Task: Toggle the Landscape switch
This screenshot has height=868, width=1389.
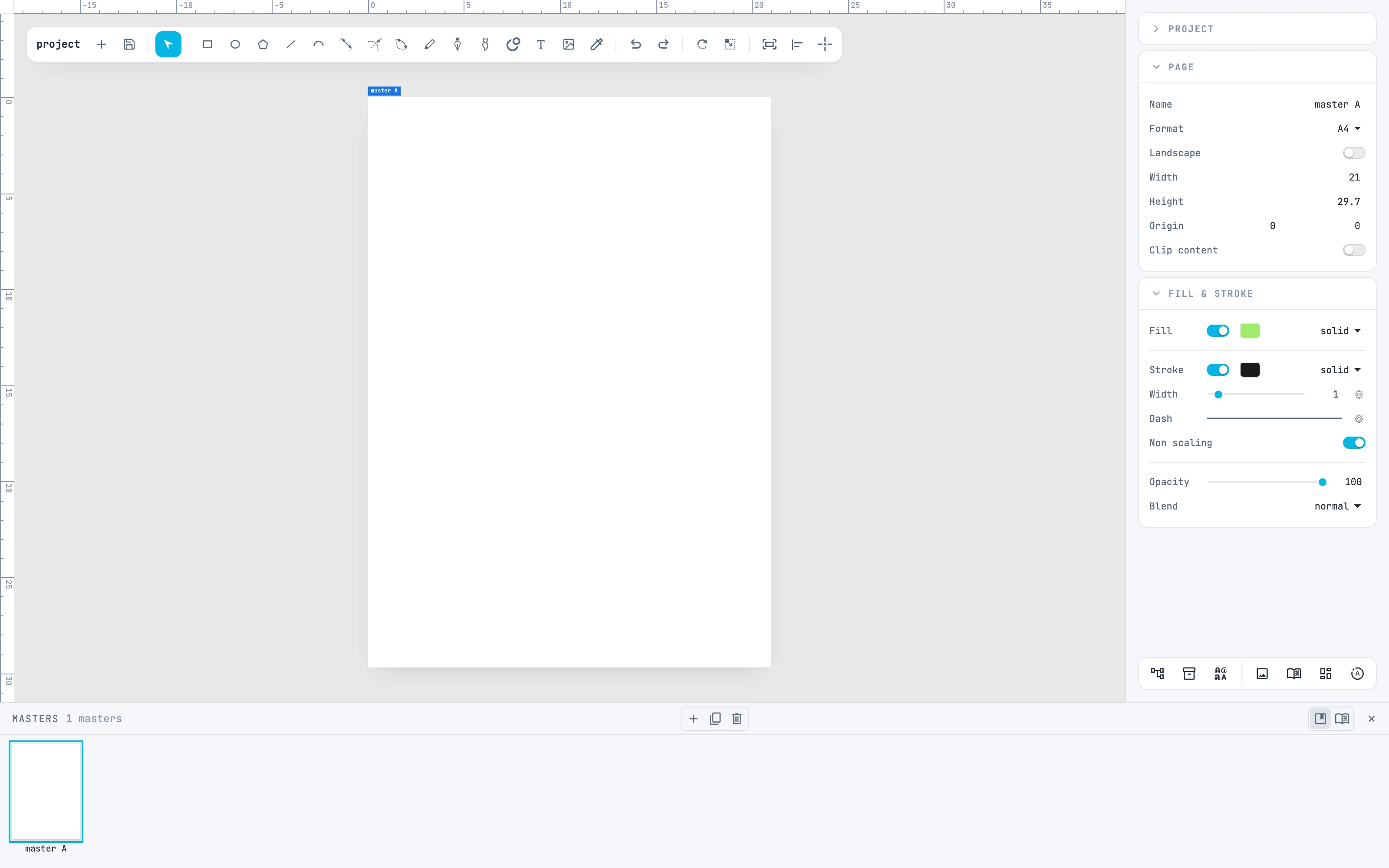Action: coord(1353,153)
